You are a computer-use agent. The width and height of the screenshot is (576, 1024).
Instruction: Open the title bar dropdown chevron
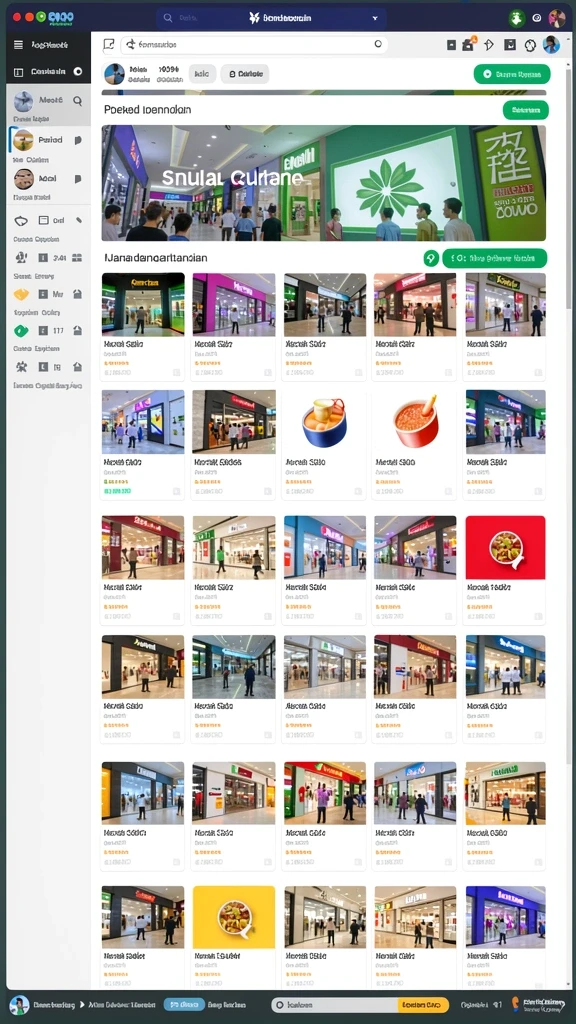pyautogui.click(x=375, y=18)
